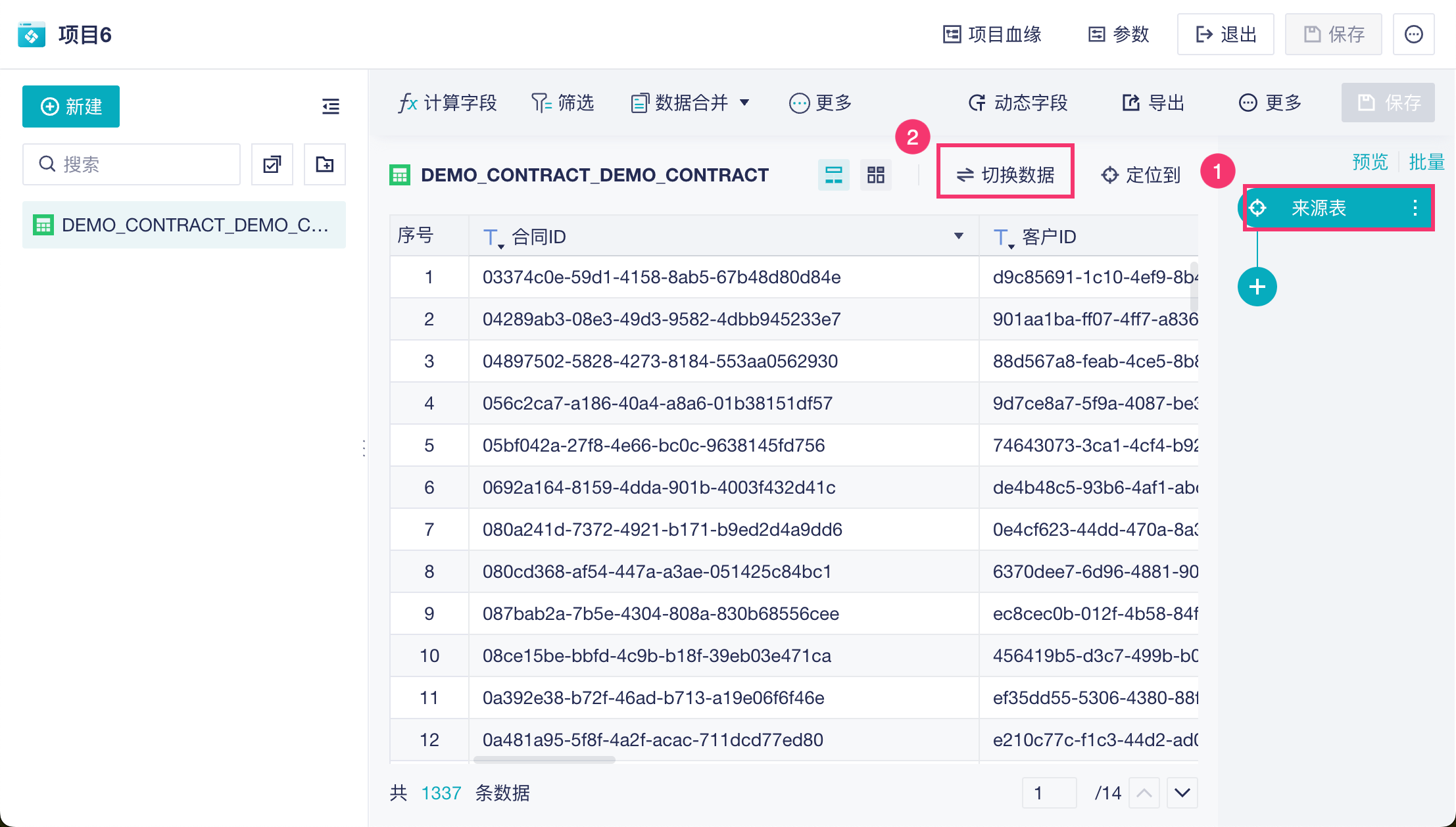
Task: Open 项目血缘 project lineage
Action: point(992,34)
